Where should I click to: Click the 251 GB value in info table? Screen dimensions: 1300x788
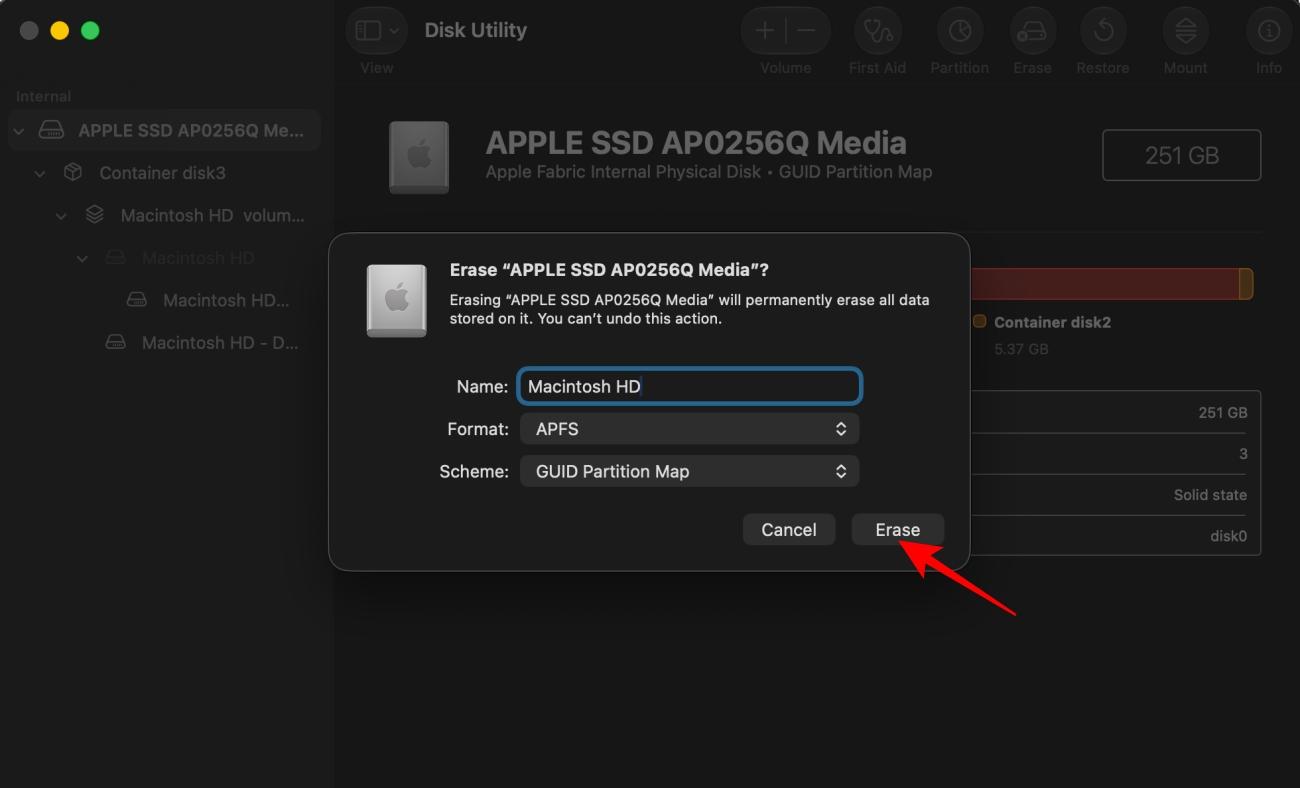(1222, 412)
